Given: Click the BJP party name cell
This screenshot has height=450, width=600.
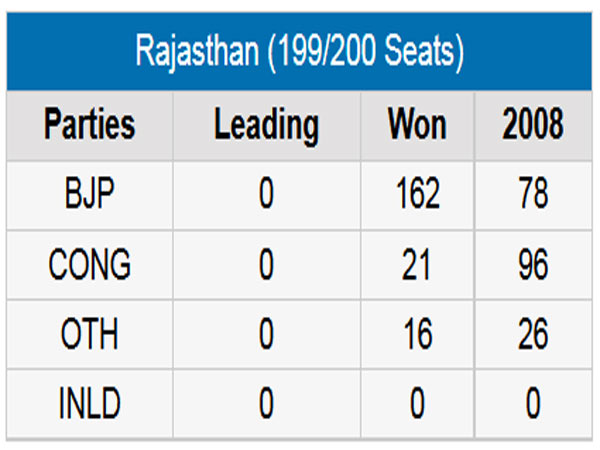Looking at the screenshot, I should pos(90,195).
